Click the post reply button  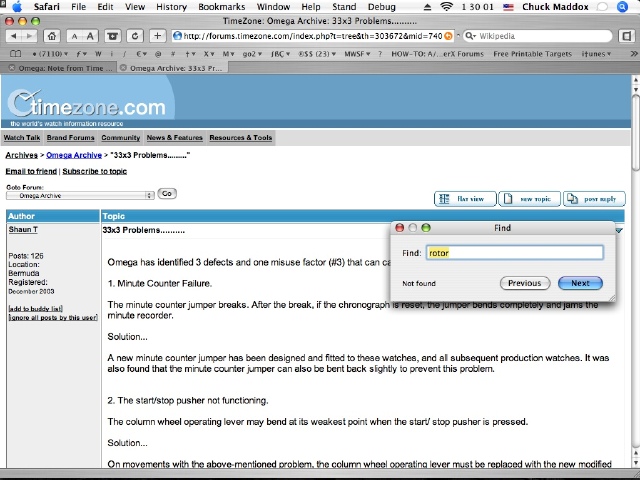(x=594, y=199)
